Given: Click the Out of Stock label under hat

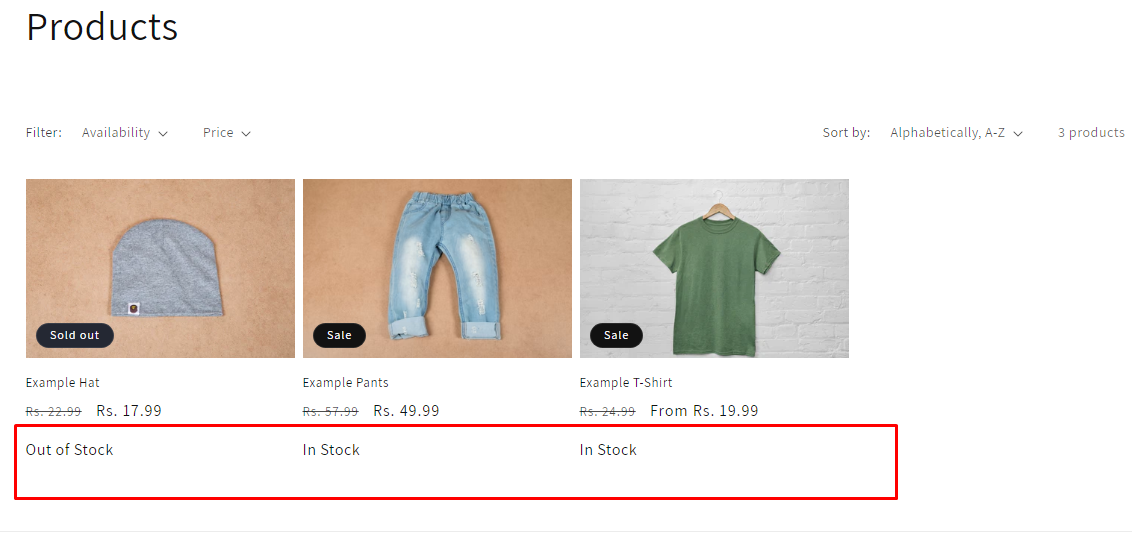Looking at the screenshot, I should (70, 450).
